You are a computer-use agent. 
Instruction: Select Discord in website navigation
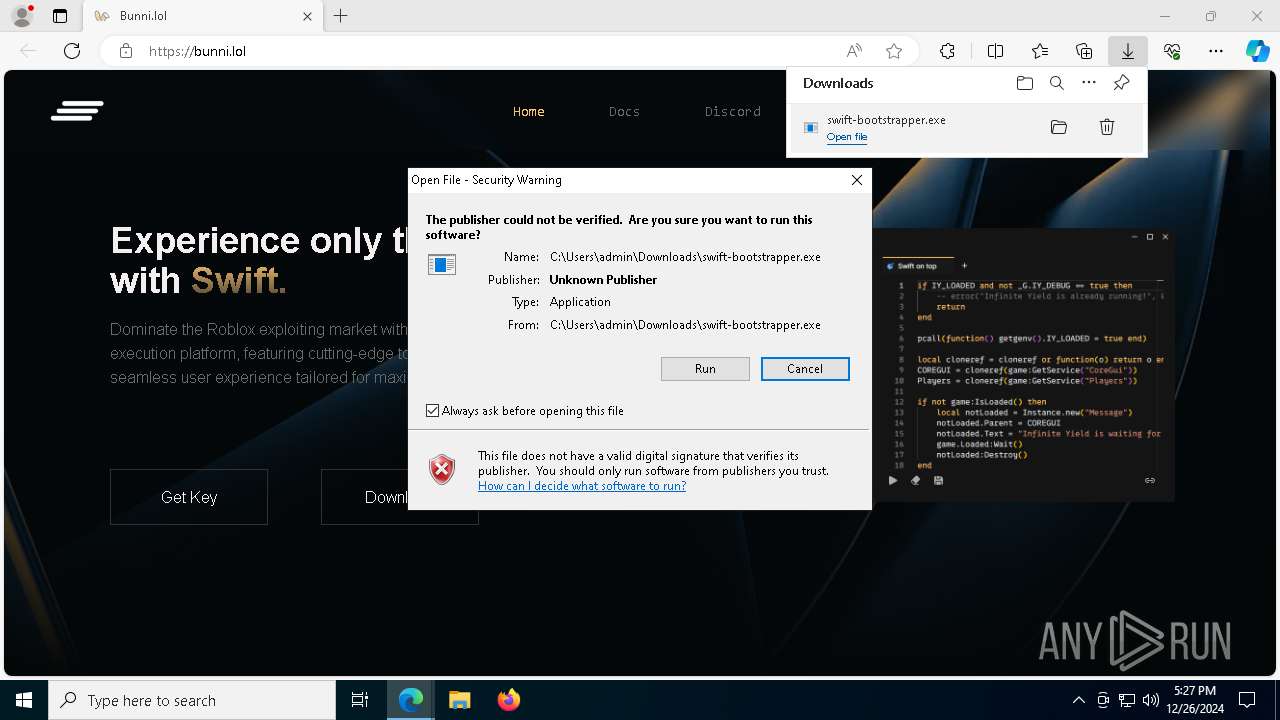(x=733, y=112)
